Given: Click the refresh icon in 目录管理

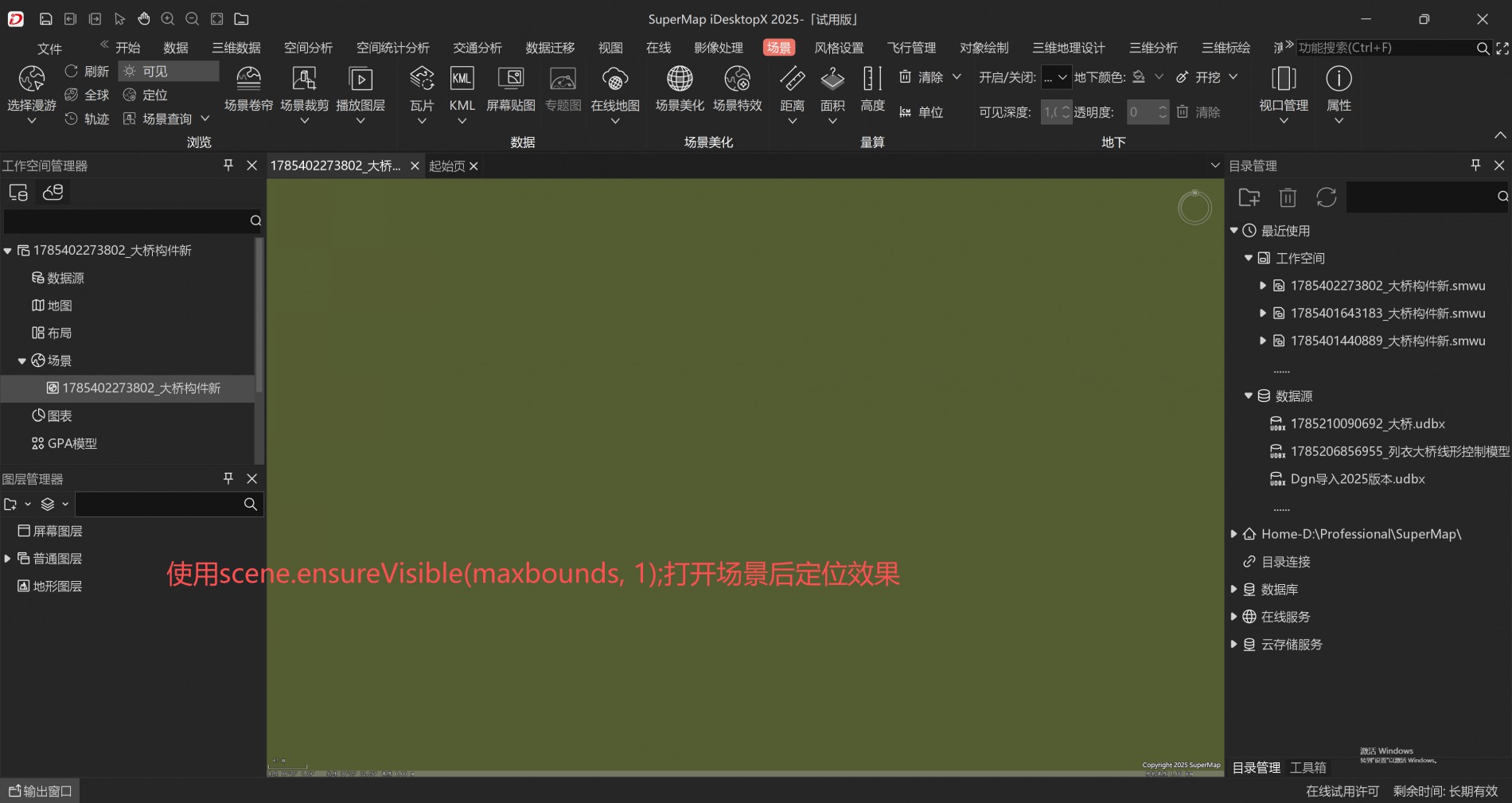Looking at the screenshot, I should [1326, 197].
